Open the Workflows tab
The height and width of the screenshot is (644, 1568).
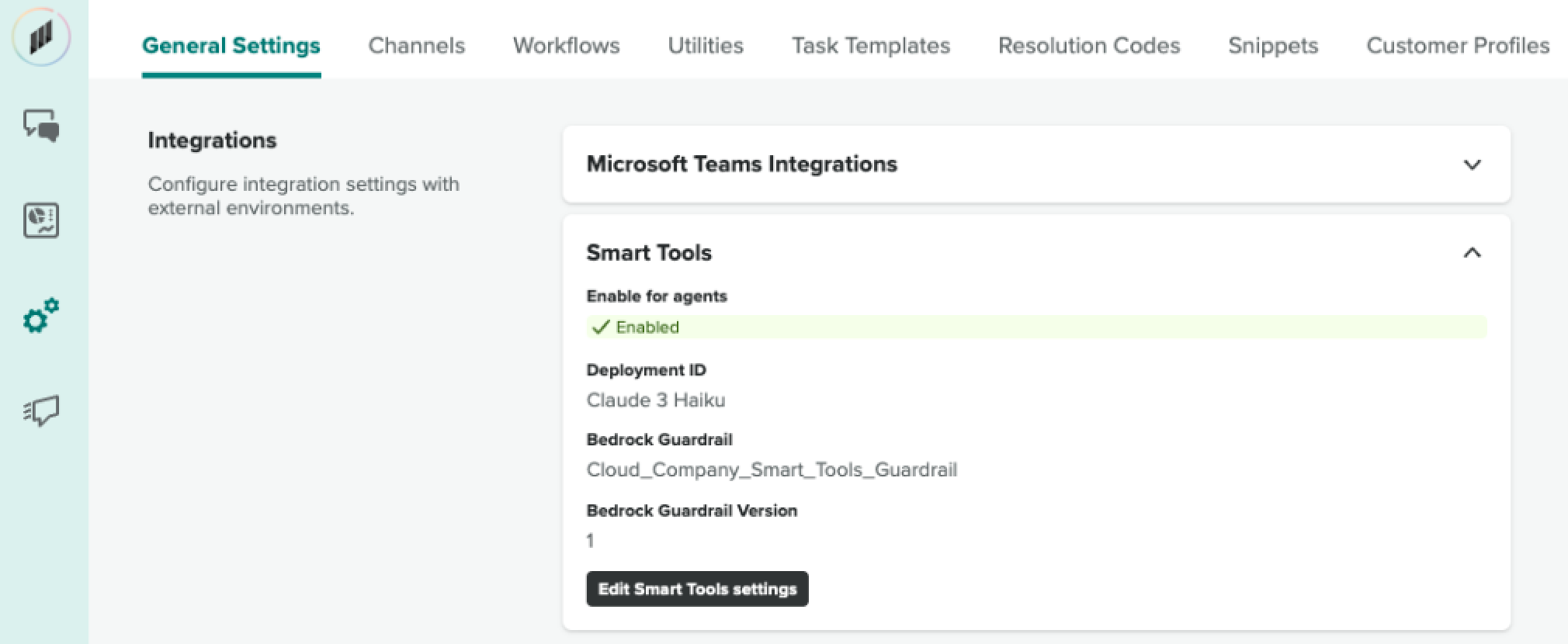(x=567, y=46)
